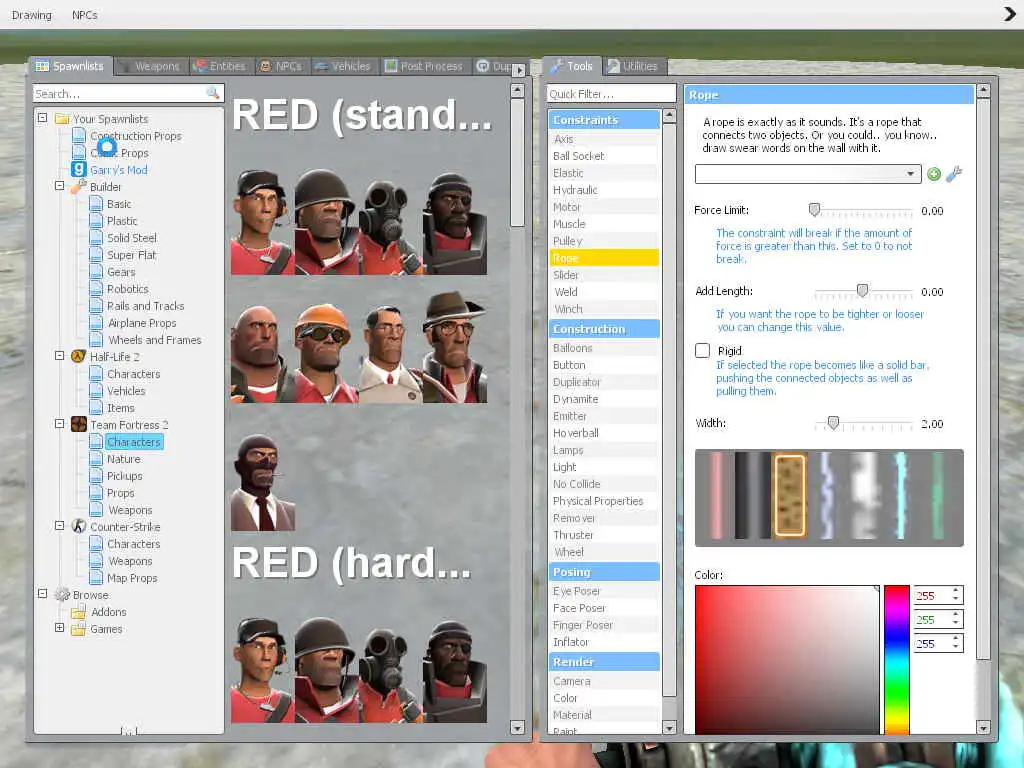Switch to the Weapons tab
Image resolution: width=1024 pixels, height=768 pixels.
[x=152, y=66]
